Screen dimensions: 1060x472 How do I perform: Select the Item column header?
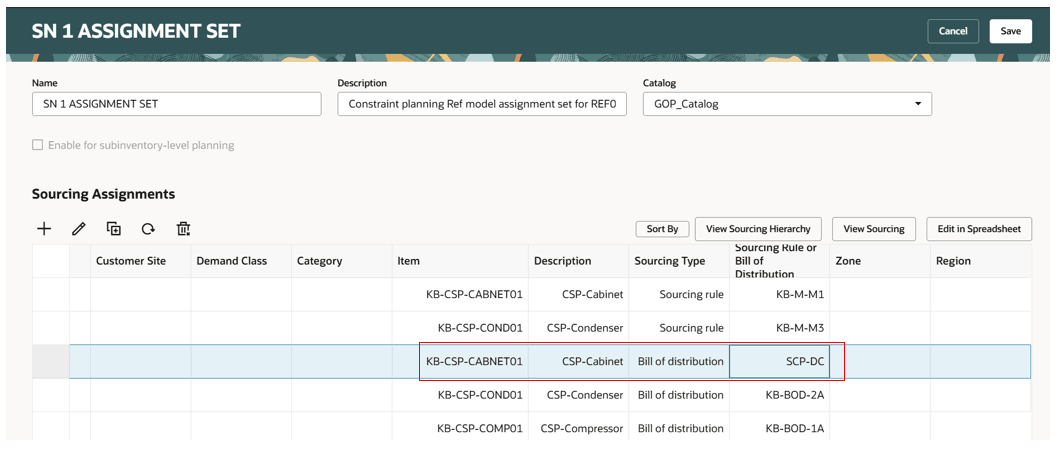coord(460,261)
